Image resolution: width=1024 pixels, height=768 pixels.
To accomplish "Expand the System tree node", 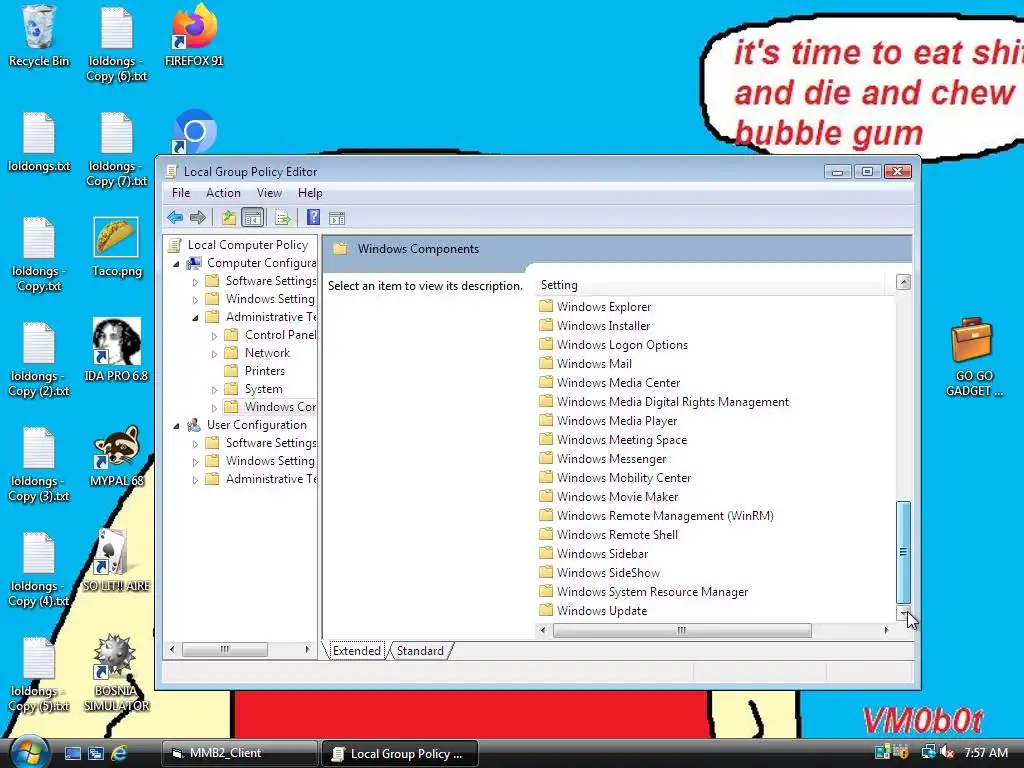I will click(x=214, y=390).
